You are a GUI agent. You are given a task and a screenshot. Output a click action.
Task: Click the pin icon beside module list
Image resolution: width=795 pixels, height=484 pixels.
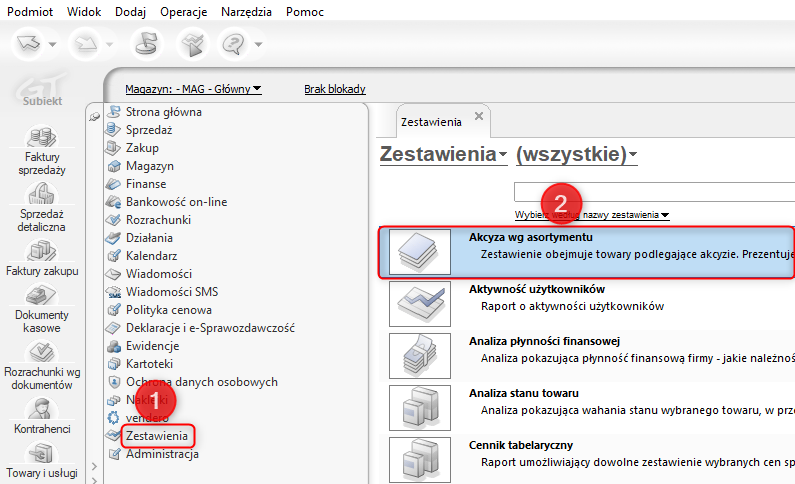coord(94,117)
